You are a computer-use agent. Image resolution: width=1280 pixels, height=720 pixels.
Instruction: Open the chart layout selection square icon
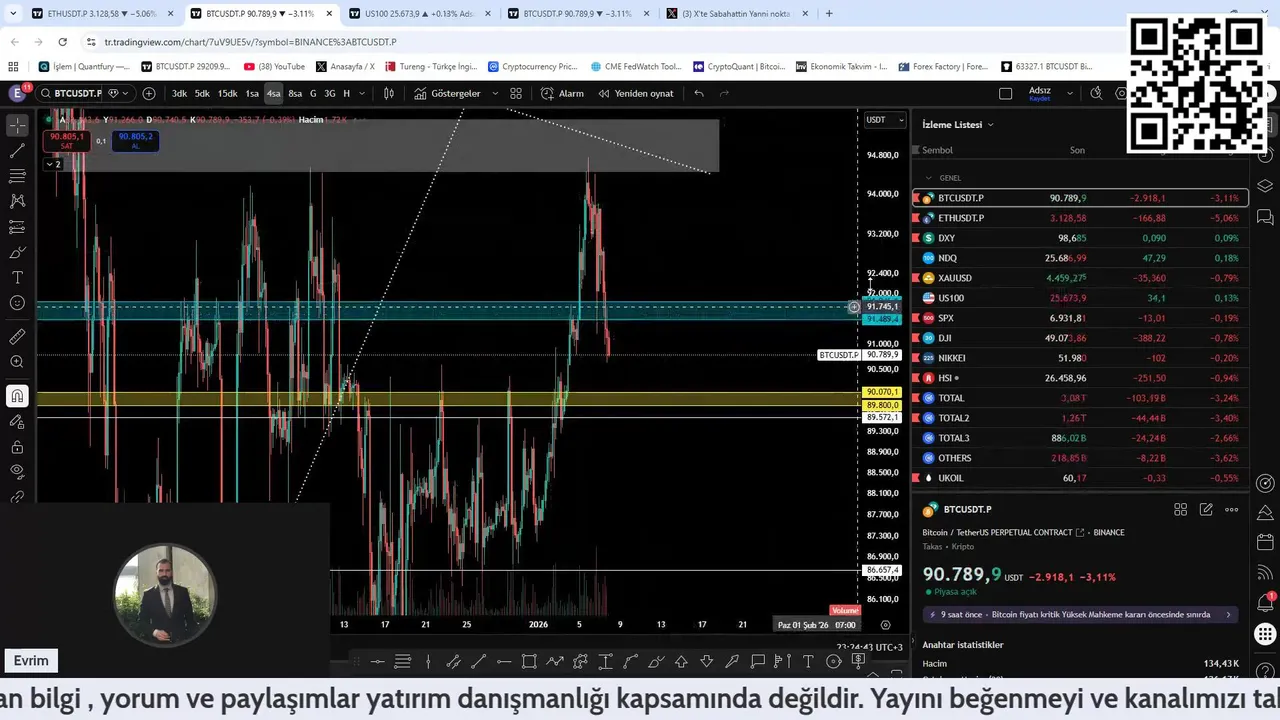1005,93
